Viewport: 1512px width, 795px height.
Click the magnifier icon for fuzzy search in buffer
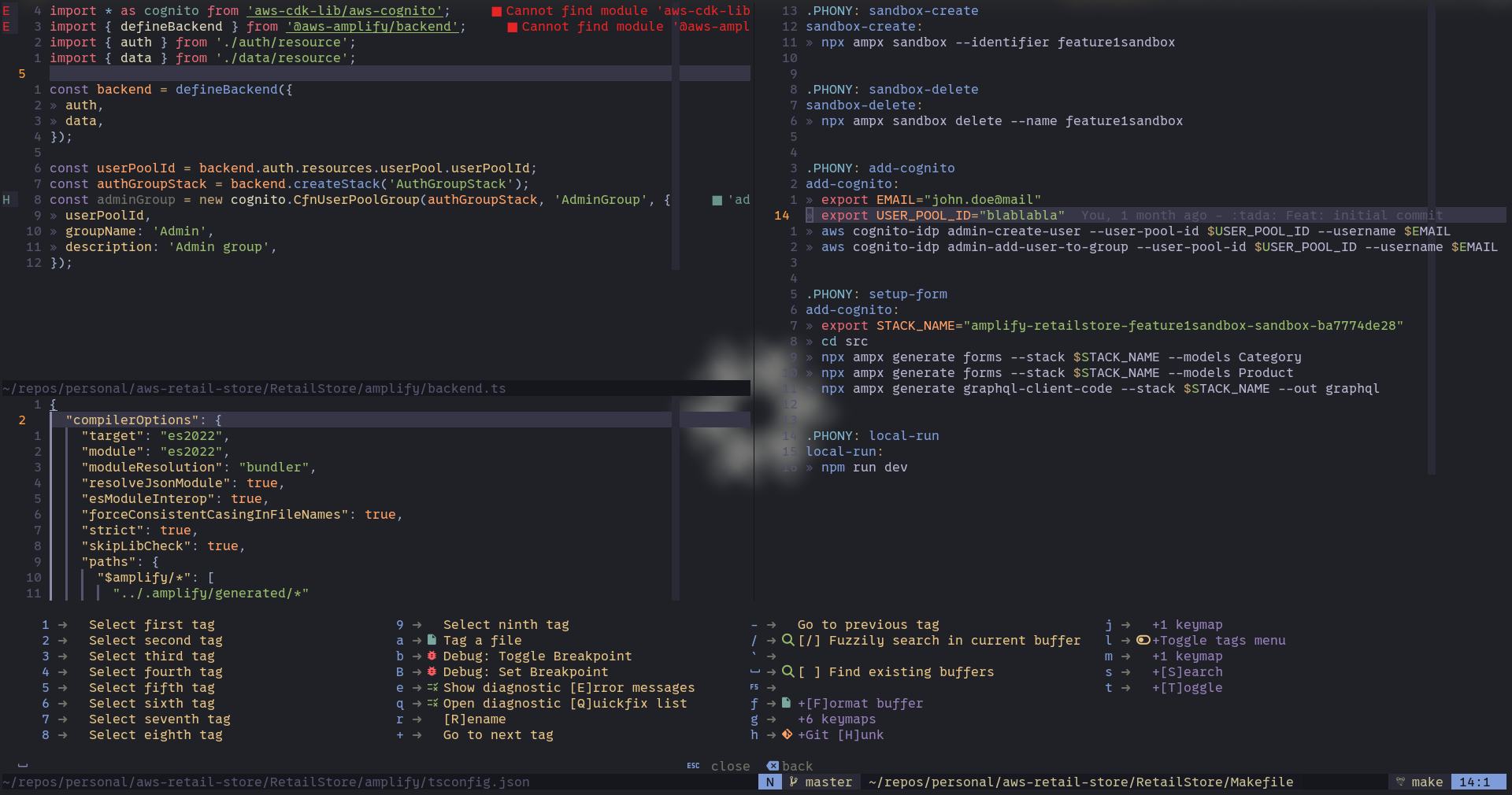(x=787, y=640)
